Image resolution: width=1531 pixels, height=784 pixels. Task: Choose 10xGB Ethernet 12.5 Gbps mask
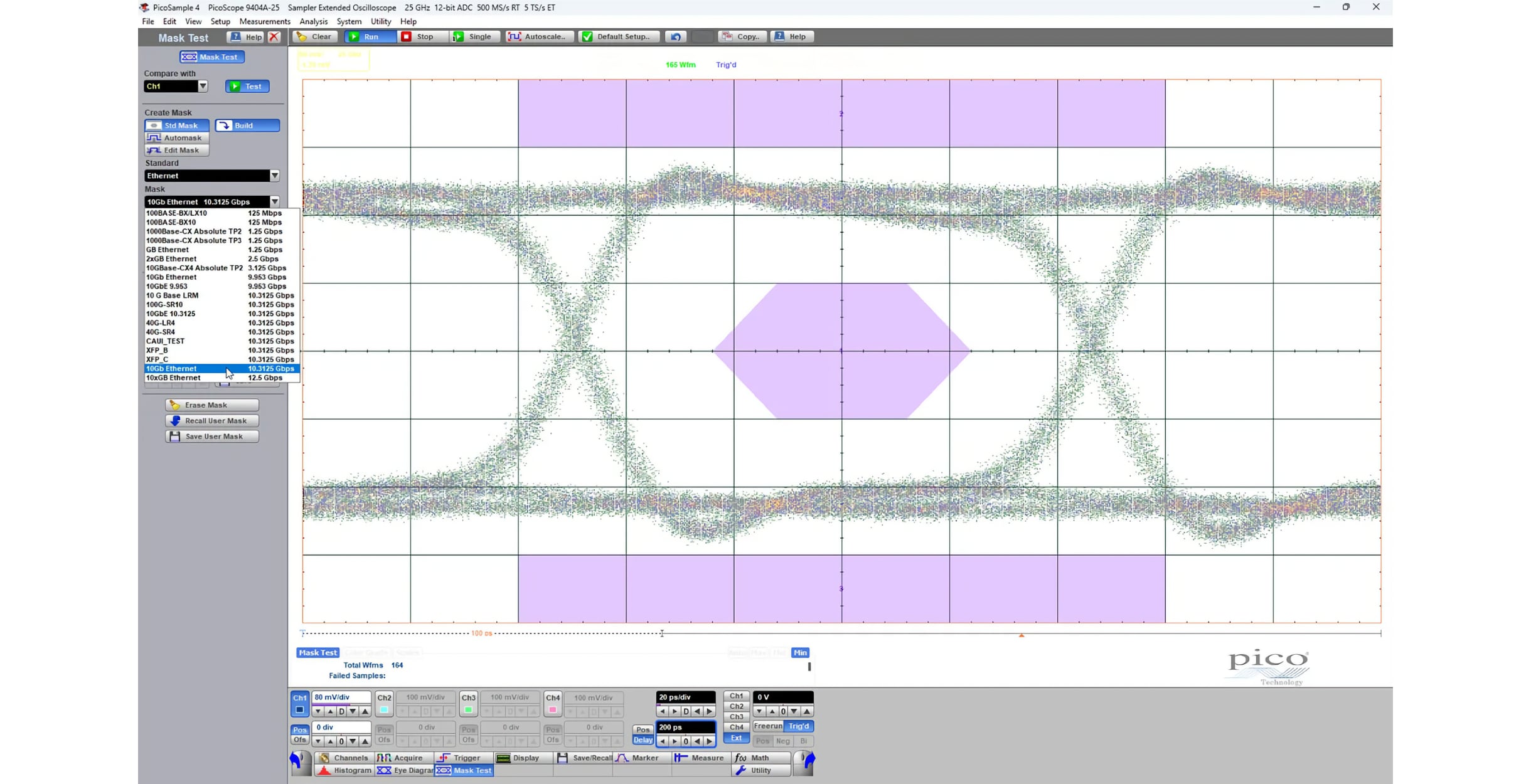click(222, 378)
